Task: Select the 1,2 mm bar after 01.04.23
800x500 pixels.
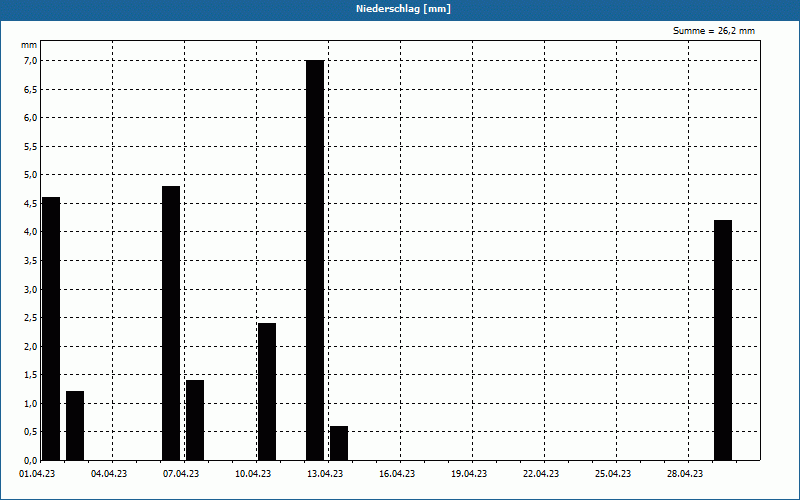Action: pos(75,426)
